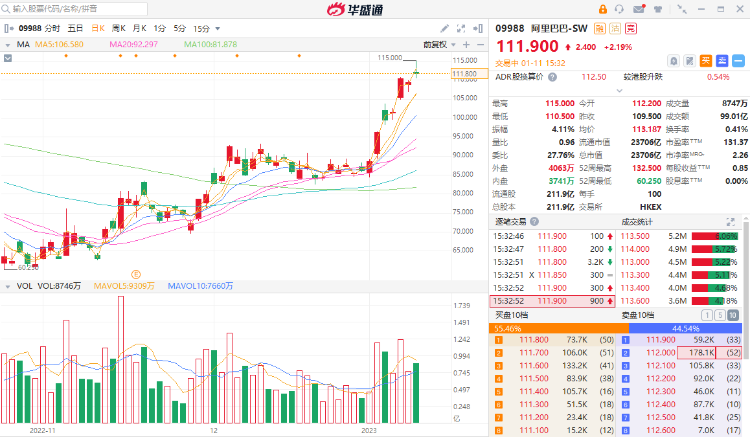This screenshot has width=750, height=437.
Task: Click the orange buy ratio bar 55.46%
Action: tap(559, 328)
